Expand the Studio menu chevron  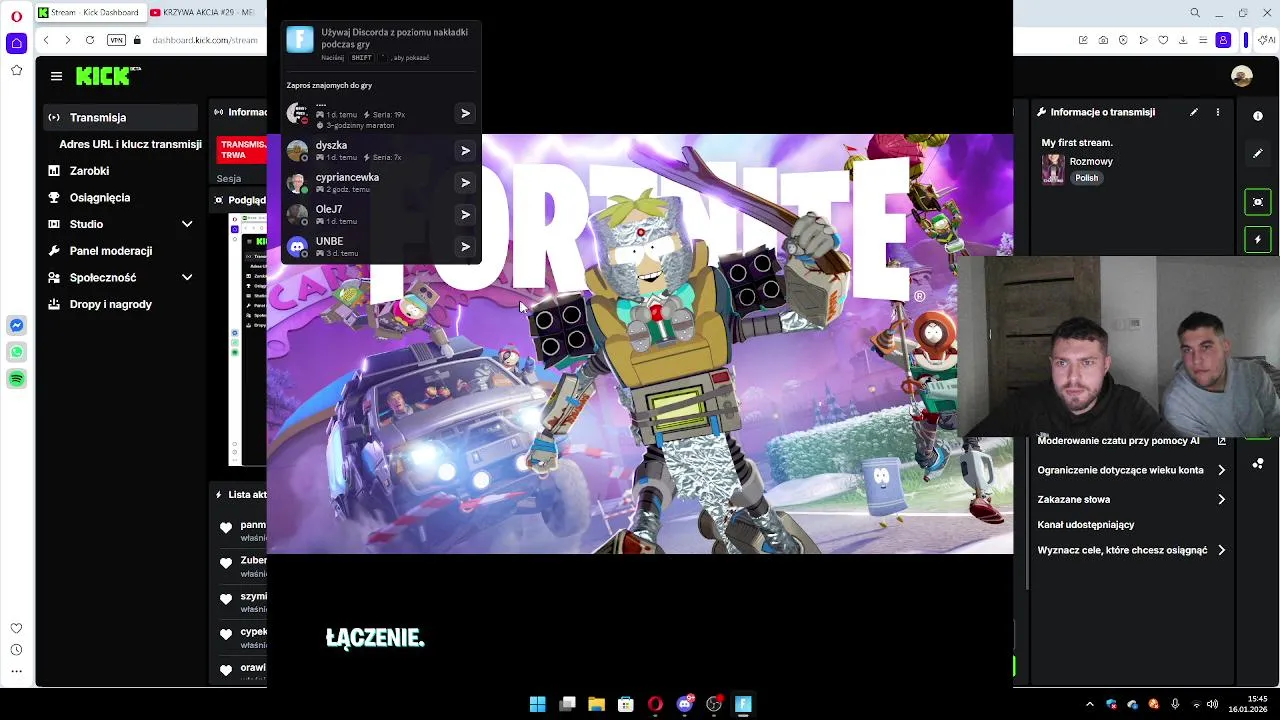(x=187, y=224)
